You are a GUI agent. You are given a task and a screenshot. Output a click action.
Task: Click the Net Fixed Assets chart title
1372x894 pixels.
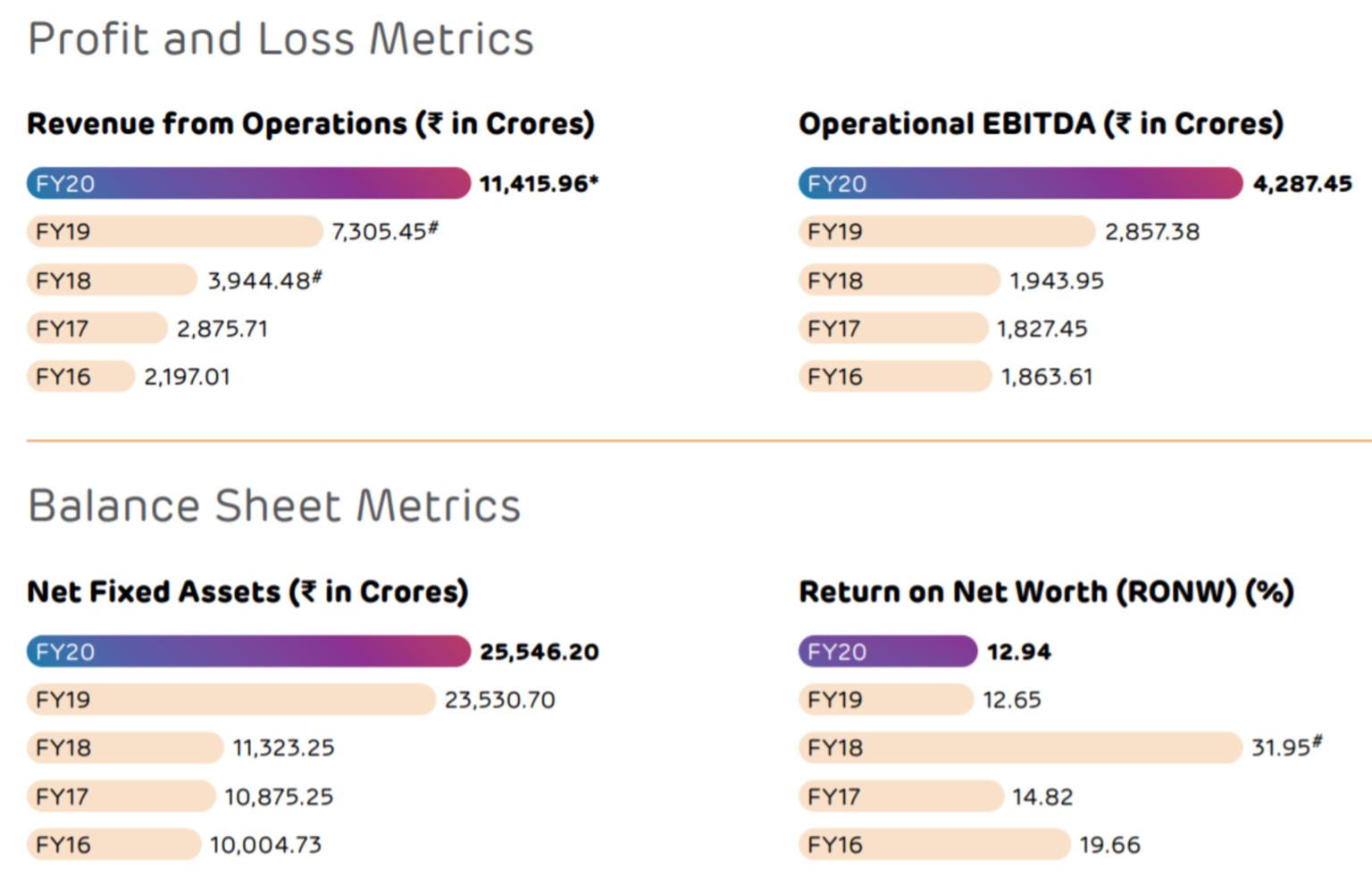point(247,591)
